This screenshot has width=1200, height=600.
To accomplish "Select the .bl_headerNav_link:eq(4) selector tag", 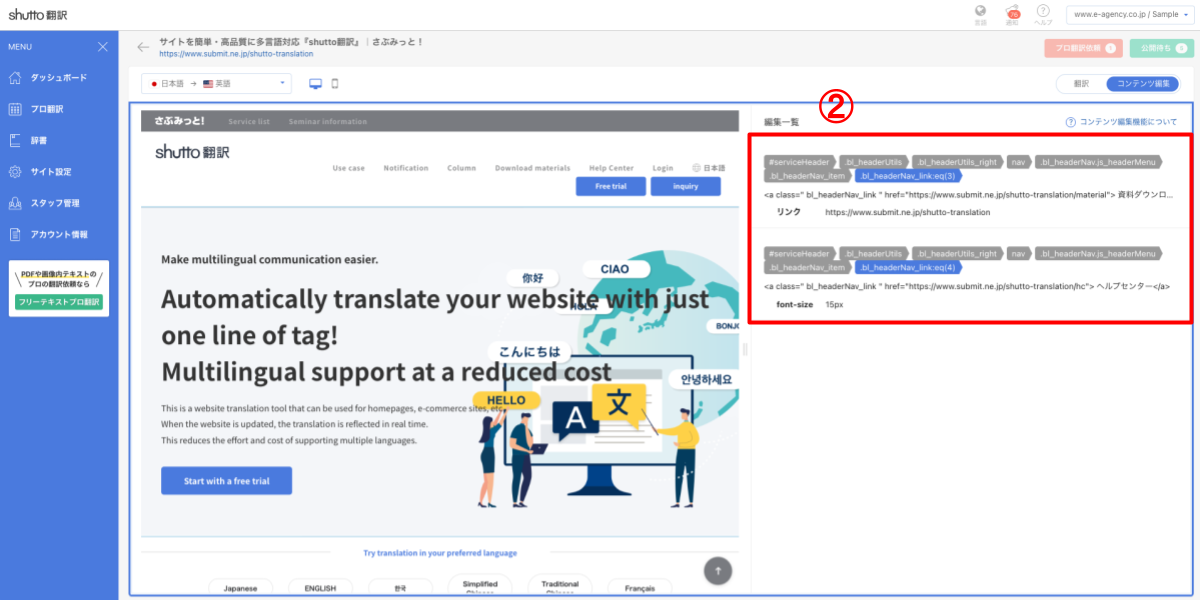I will (x=910, y=267).
